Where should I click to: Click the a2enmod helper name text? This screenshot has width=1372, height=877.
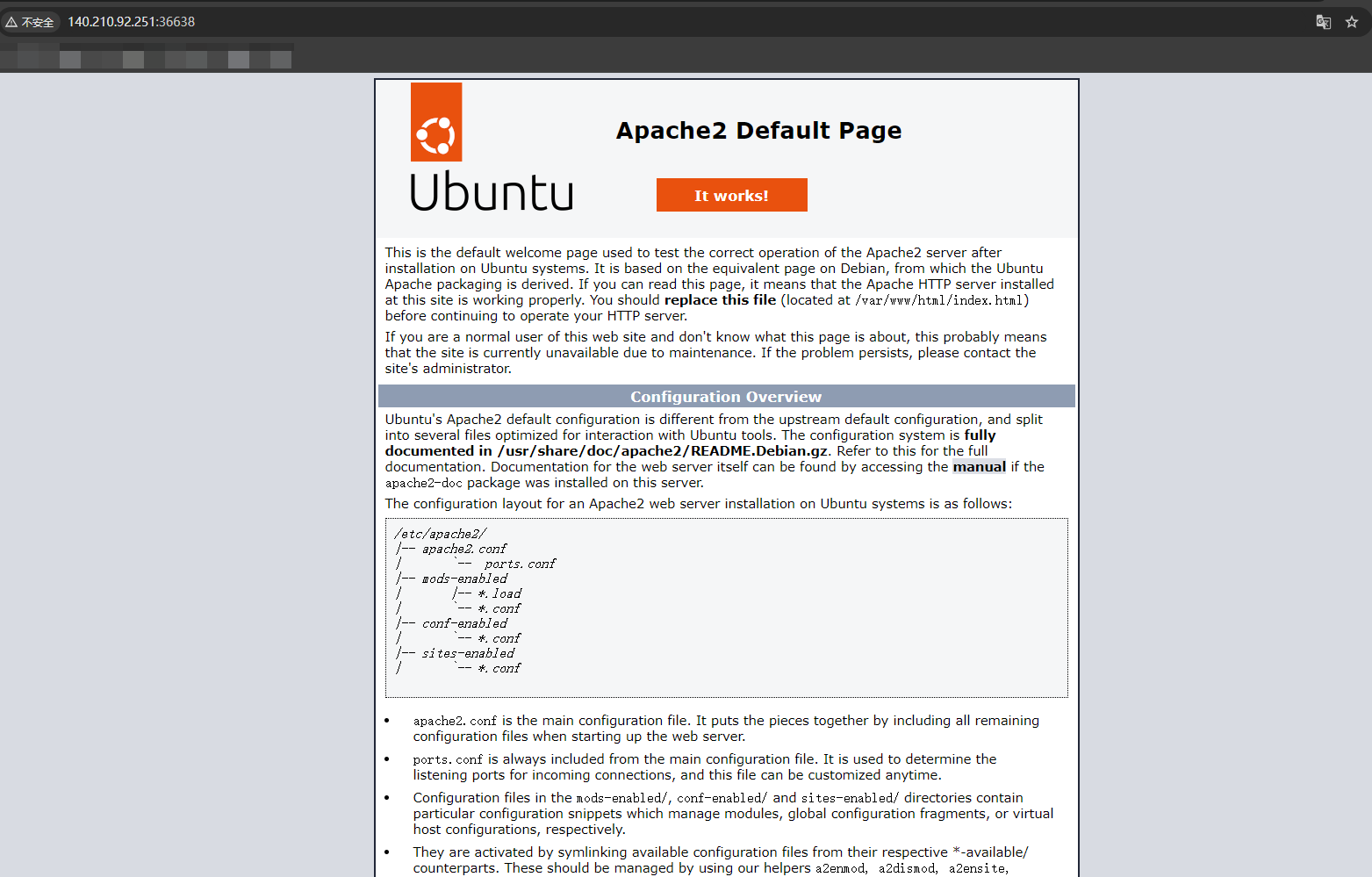841,868
